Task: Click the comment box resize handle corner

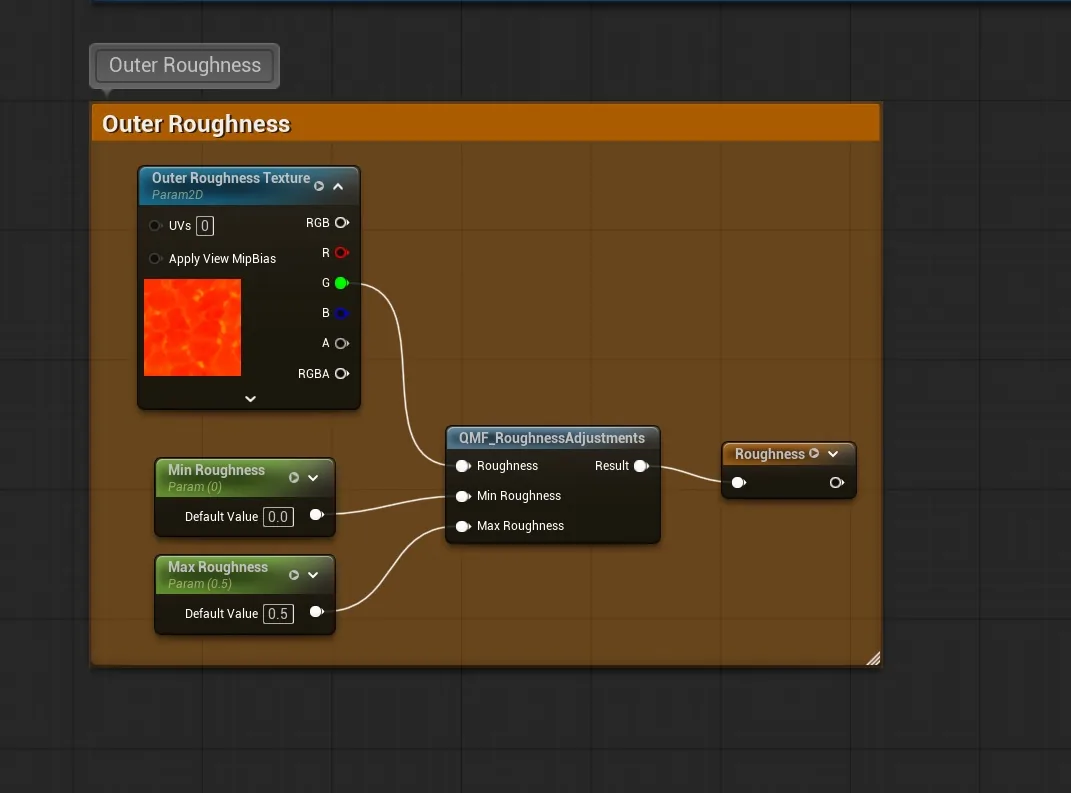Action: pyautogui.click(x=873, y=658)
